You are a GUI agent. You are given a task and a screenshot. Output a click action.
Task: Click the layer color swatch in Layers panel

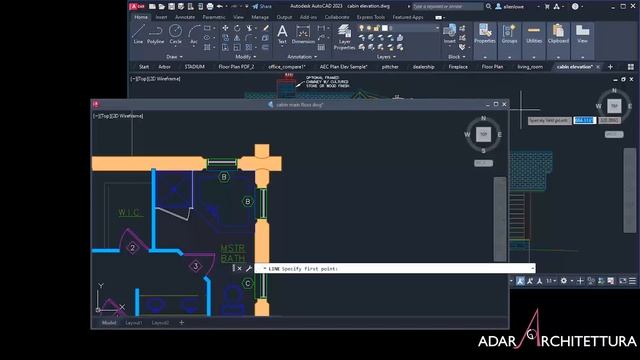(x=384, y=28)
